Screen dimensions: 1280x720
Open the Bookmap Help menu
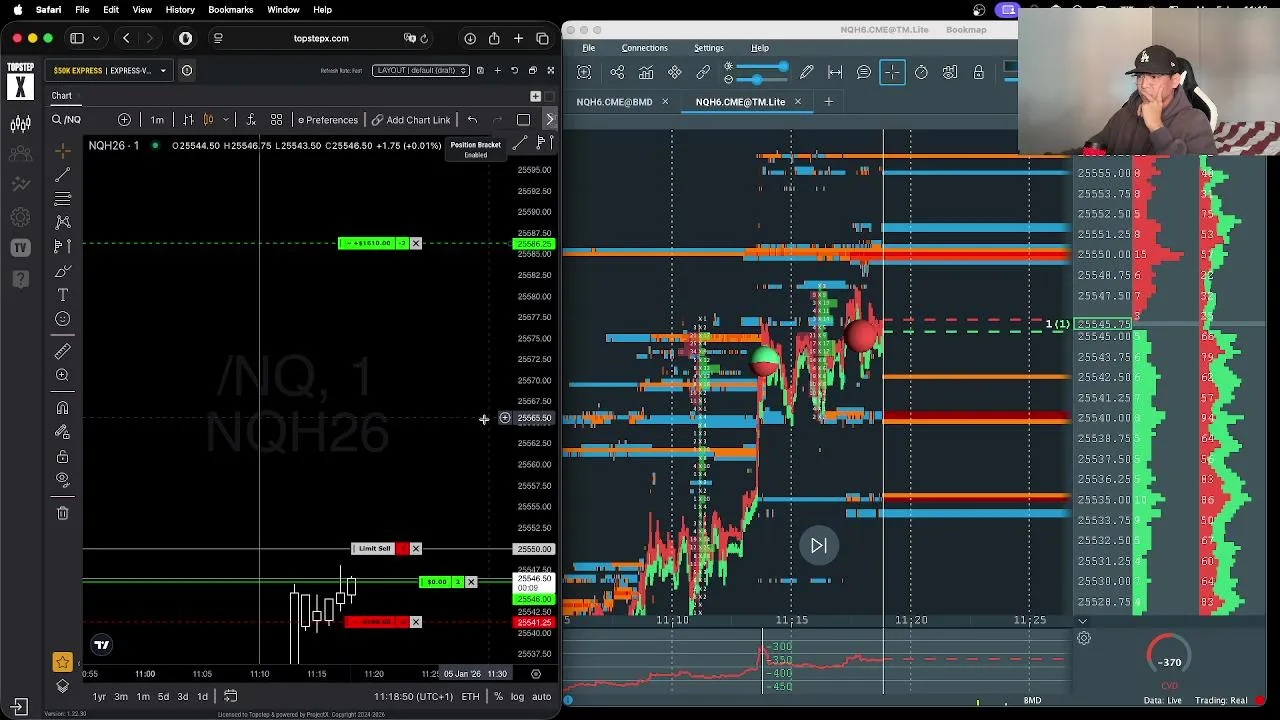click(x=760, y=48)
